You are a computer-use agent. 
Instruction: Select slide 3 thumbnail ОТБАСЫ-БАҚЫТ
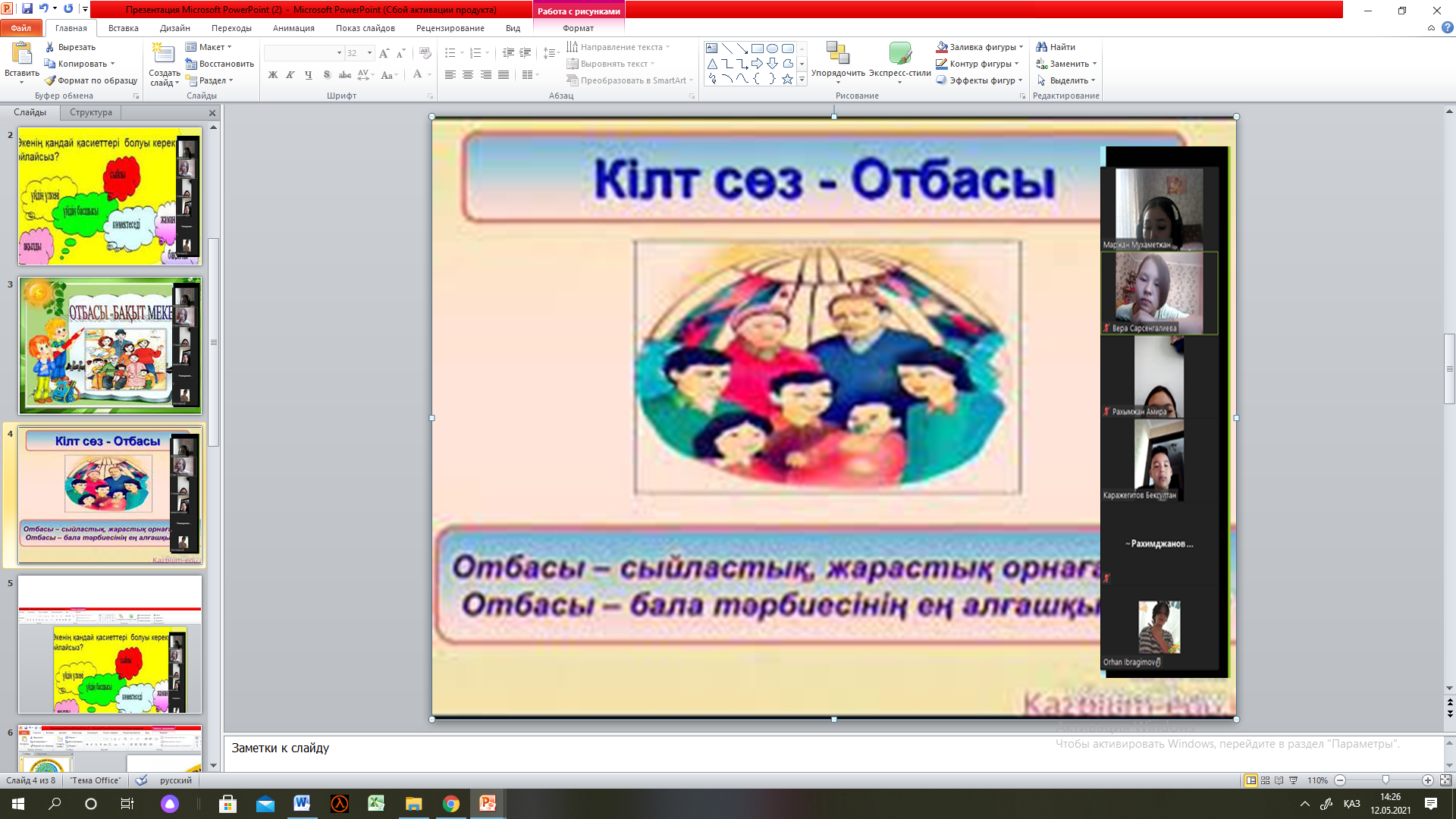(111, 346)
